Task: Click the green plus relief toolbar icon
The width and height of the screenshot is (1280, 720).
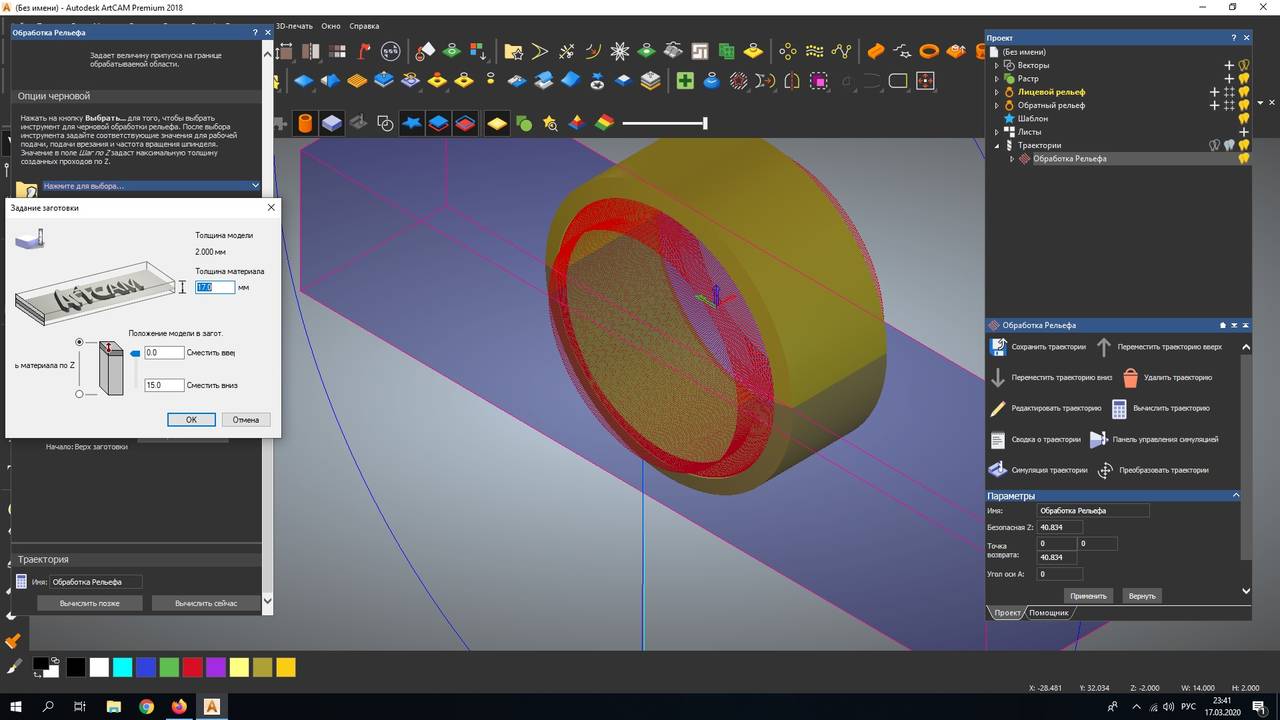Action: (x=685, y=81)
